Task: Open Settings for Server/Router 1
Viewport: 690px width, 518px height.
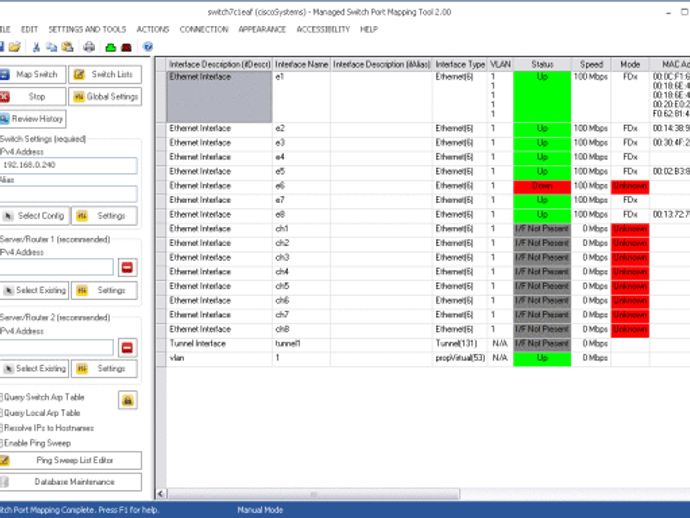Action: tap(104, 290)
